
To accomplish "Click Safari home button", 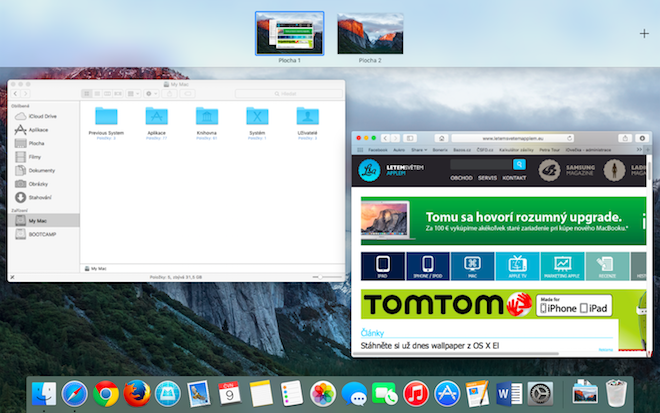I will [x=441, y=138].
